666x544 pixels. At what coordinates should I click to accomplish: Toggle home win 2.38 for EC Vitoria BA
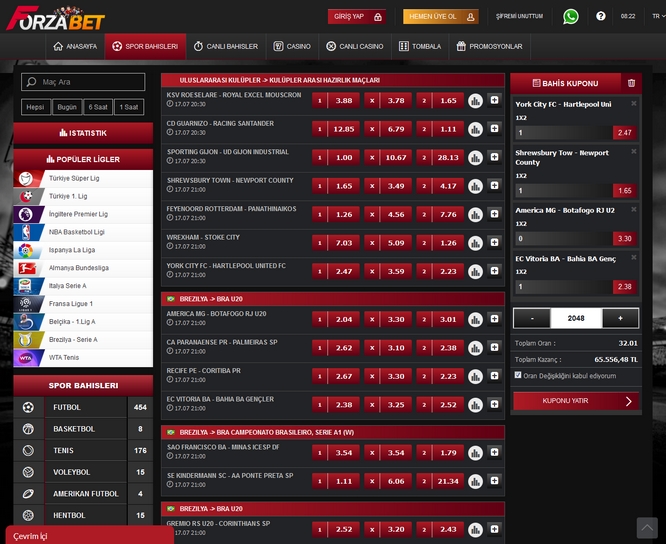[336, 405]
